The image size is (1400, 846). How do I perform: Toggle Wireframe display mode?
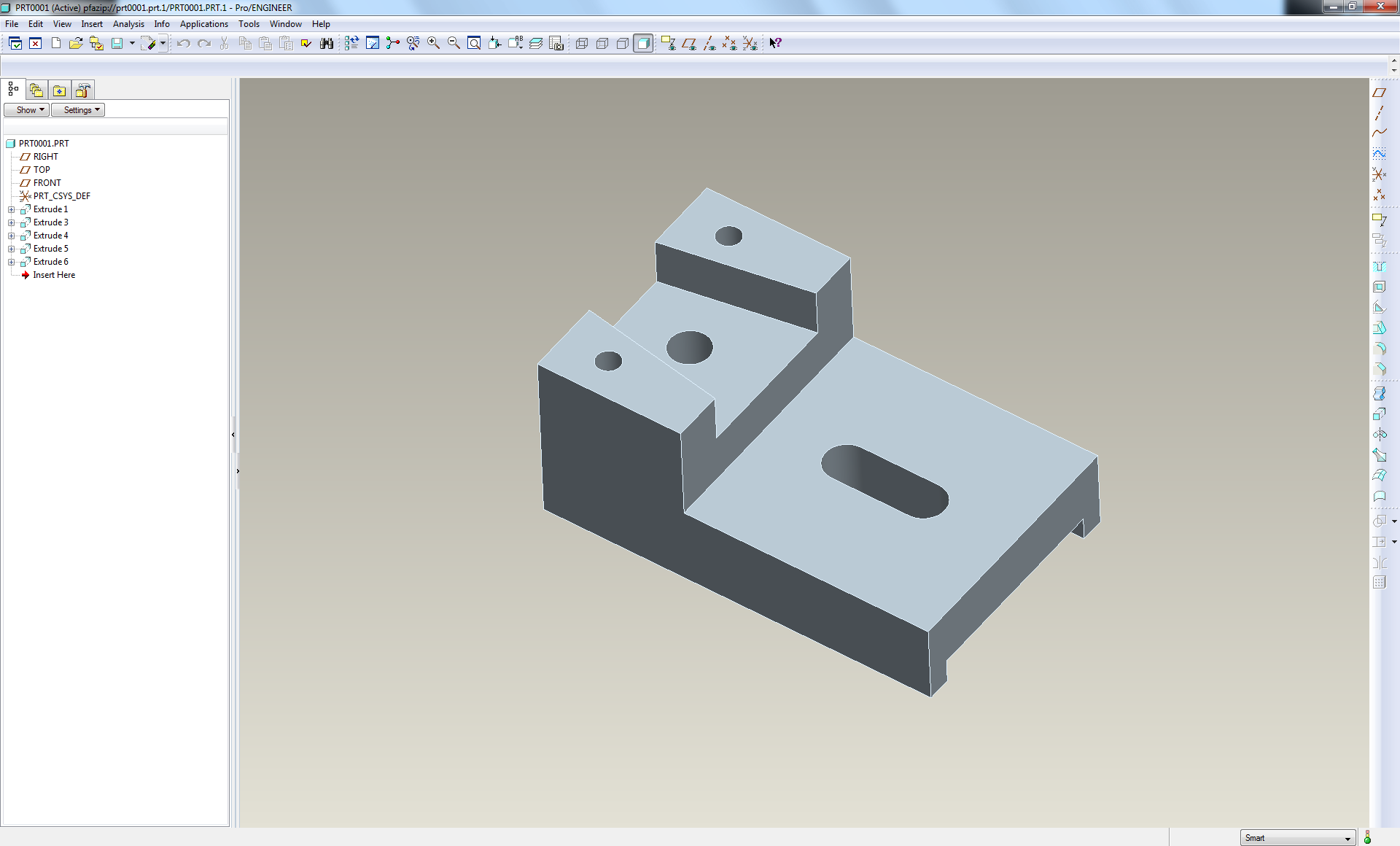pos(582,43)
